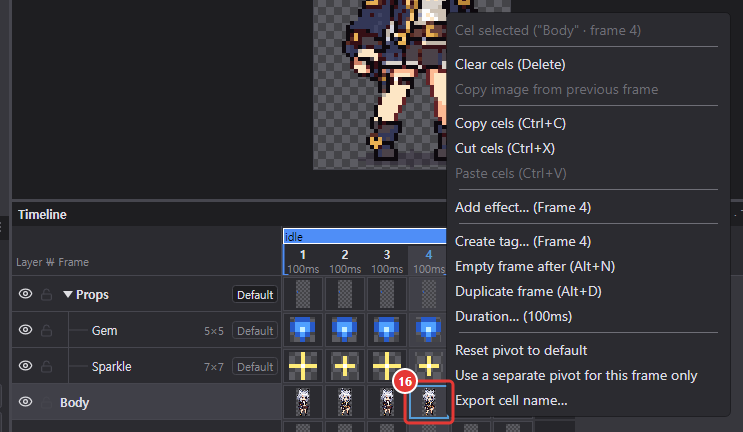
Task: Select the Sparkle layer name
Action: [111, 367]
